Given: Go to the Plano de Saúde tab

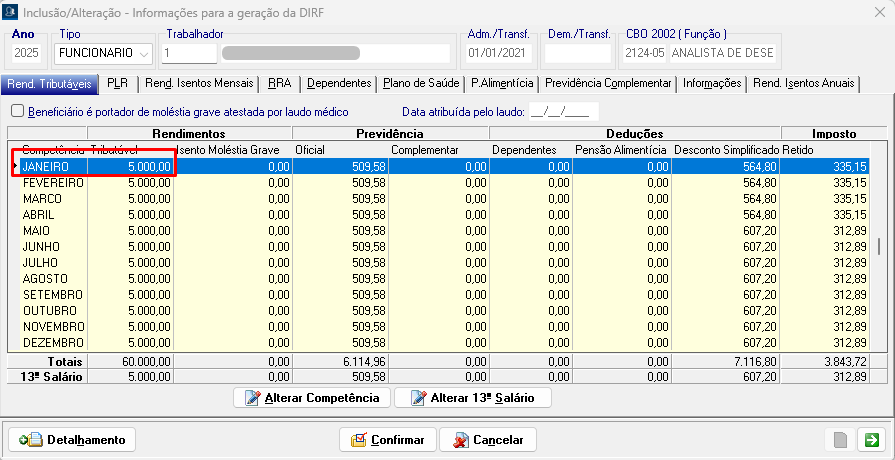Looking at the screenshot, I should [421, 84].
